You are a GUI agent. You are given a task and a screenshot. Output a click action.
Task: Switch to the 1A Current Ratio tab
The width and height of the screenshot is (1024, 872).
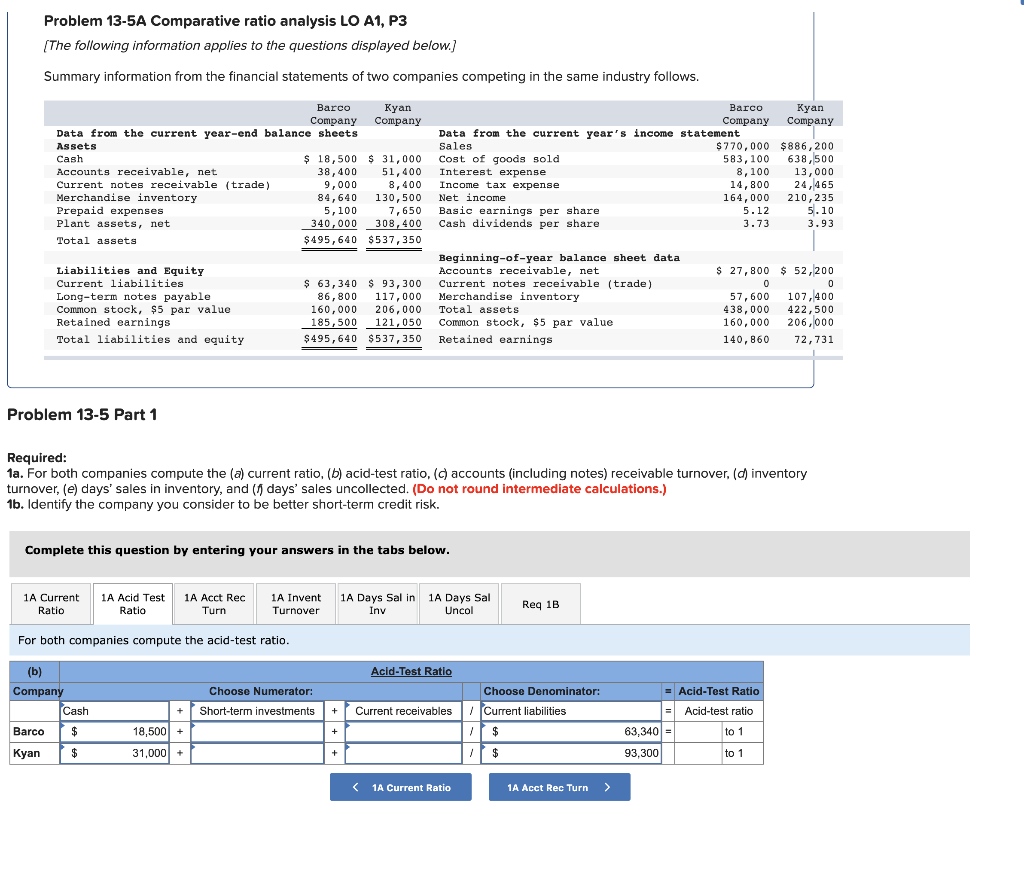pyautogui.click(x=50, y=603)
